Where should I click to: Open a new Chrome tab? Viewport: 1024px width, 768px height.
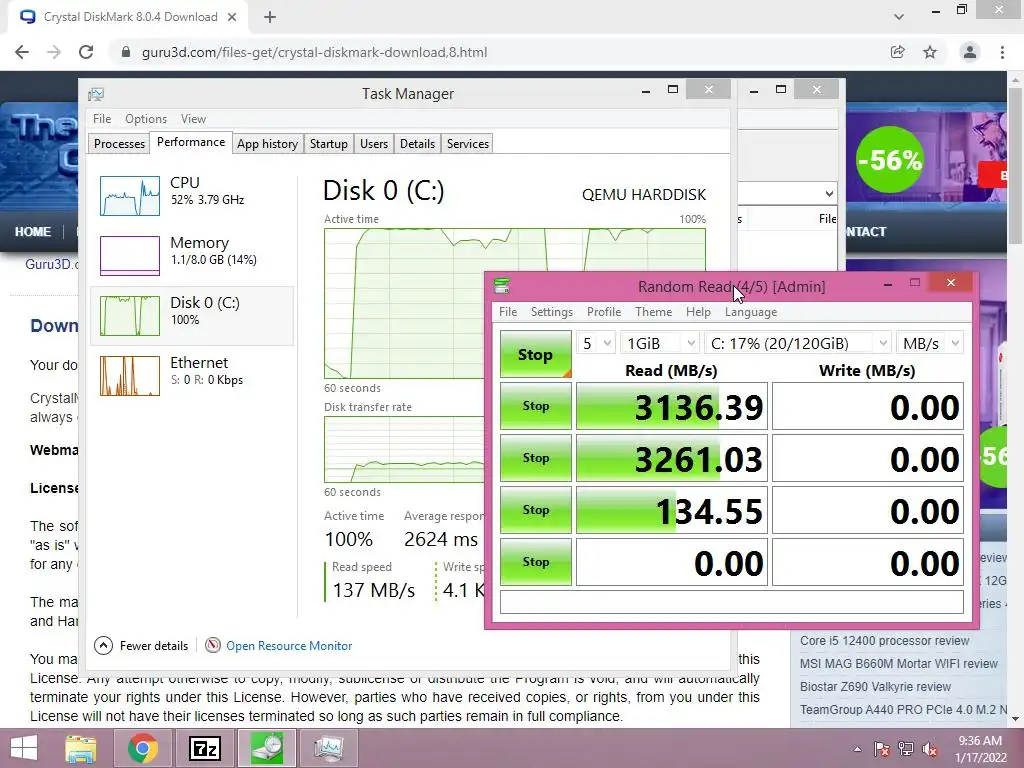[270, 17]
